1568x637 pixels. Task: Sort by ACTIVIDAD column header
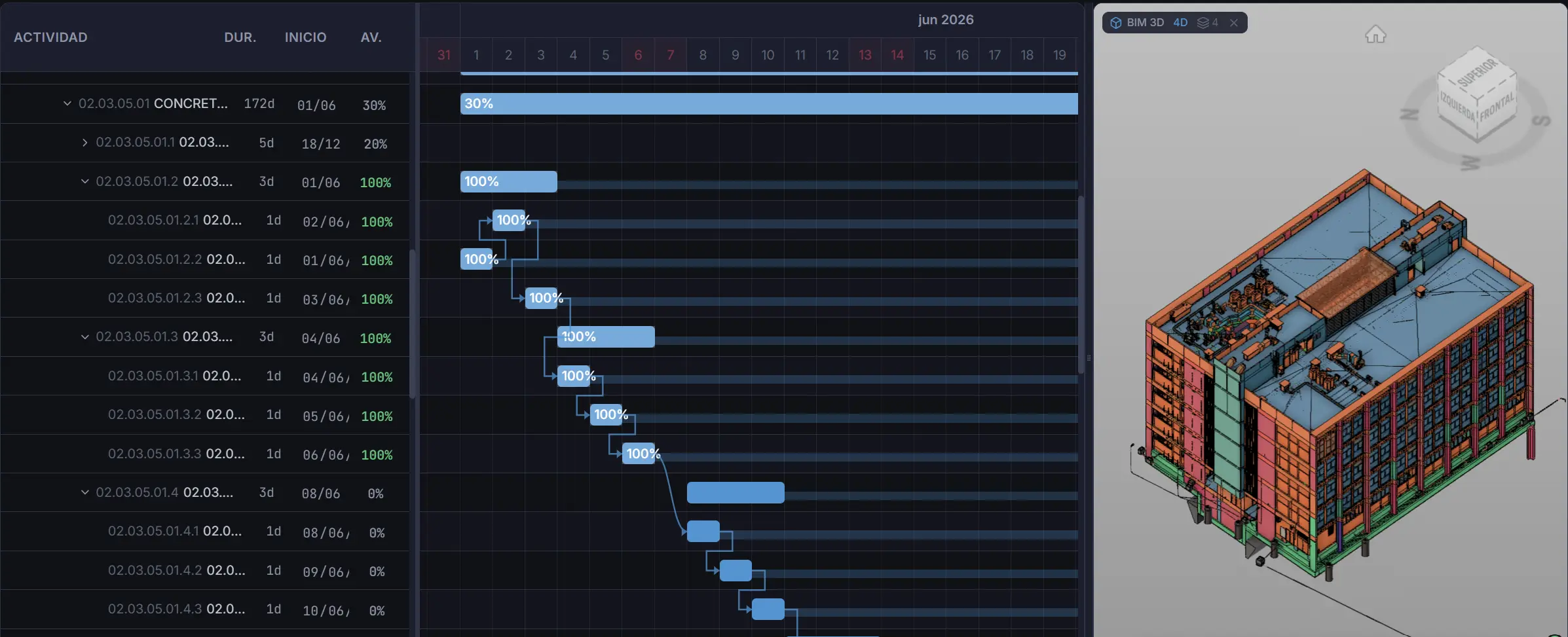click(50, 37)
